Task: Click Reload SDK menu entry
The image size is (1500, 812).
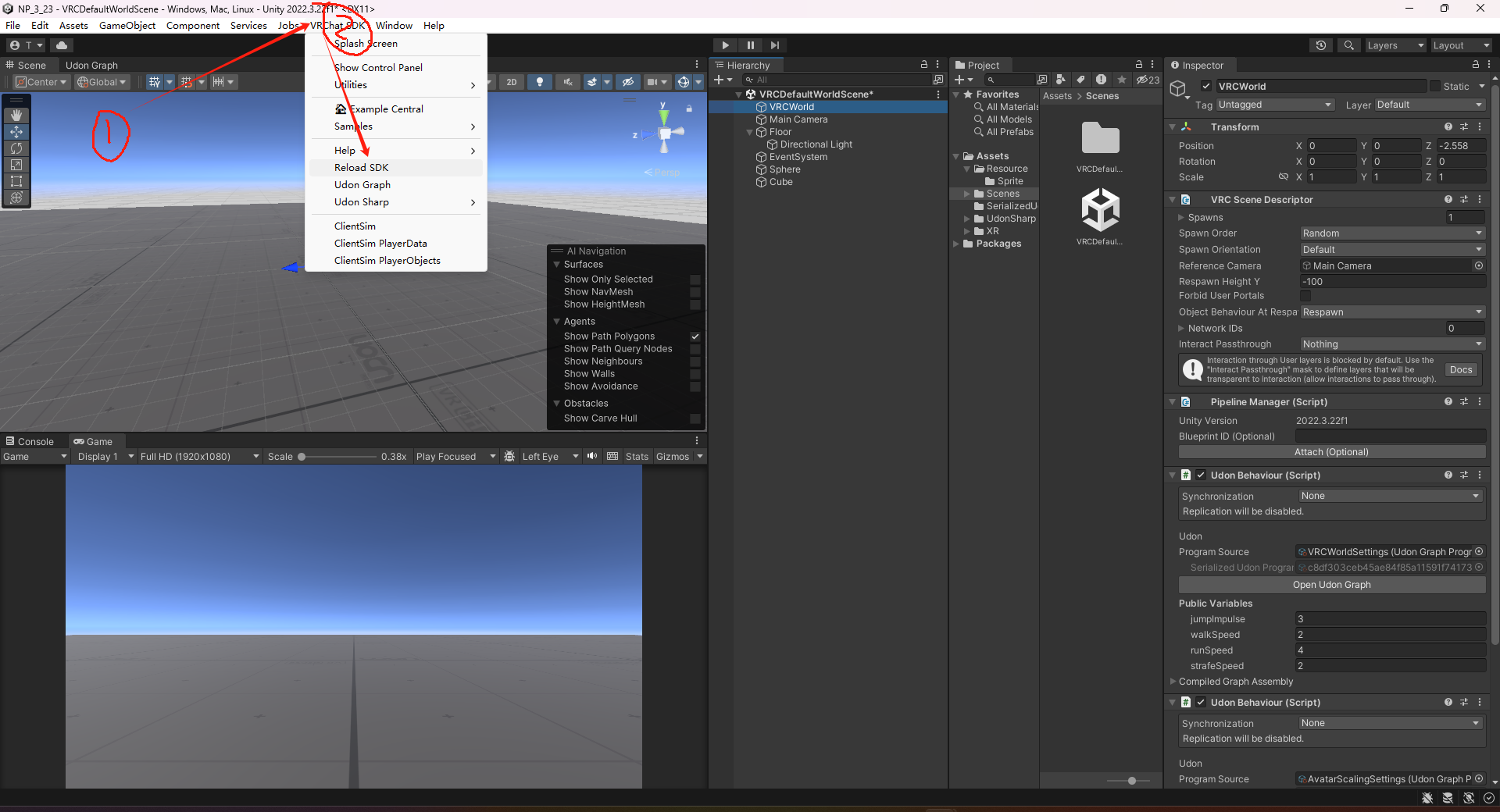Action: click(x=396, y=168)
